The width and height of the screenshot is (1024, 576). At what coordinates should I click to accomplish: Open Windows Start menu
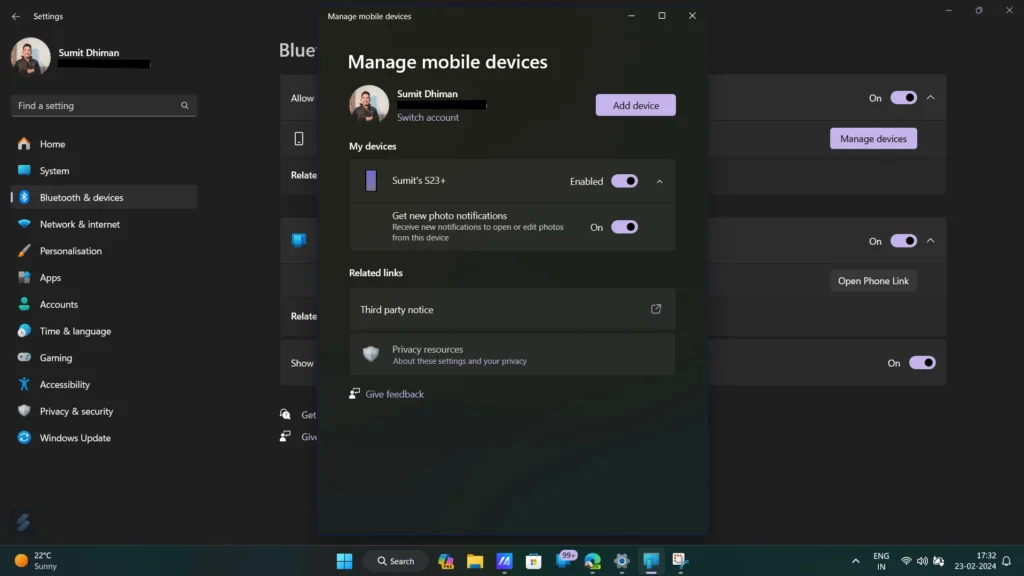[344, 561]
